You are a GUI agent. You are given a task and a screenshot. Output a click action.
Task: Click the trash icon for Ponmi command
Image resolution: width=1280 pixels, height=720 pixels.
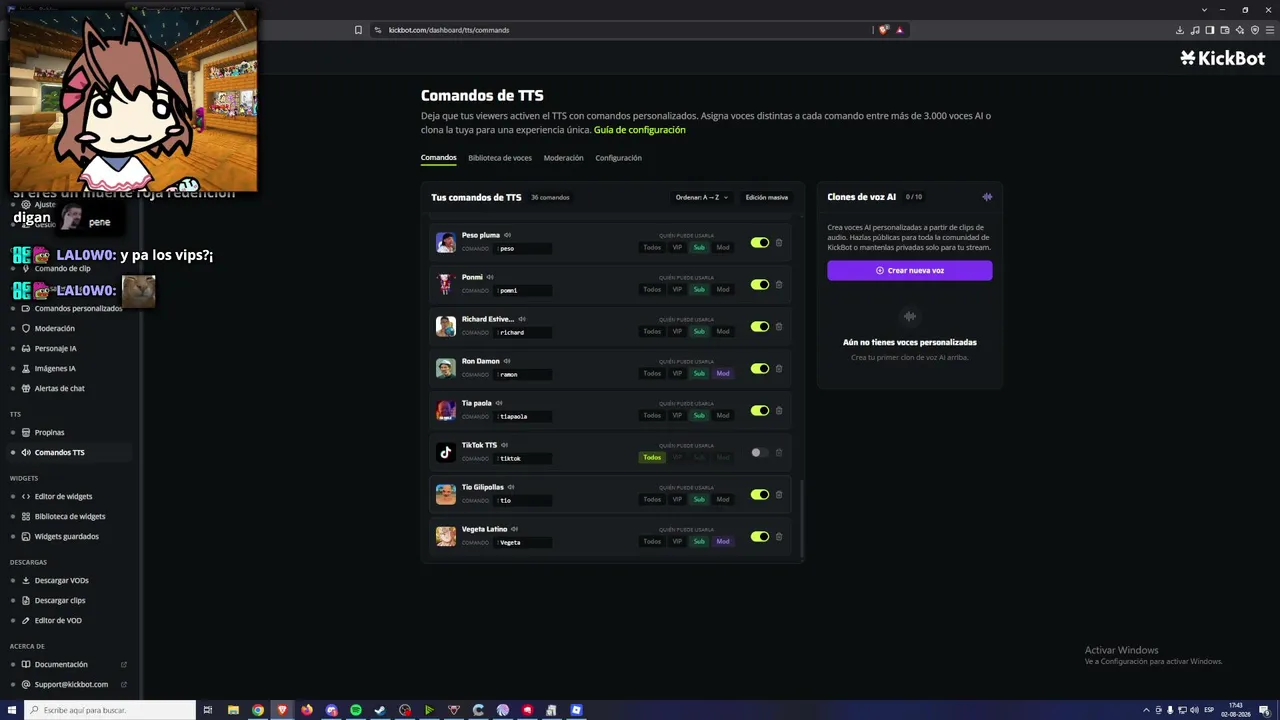[779, 285]
